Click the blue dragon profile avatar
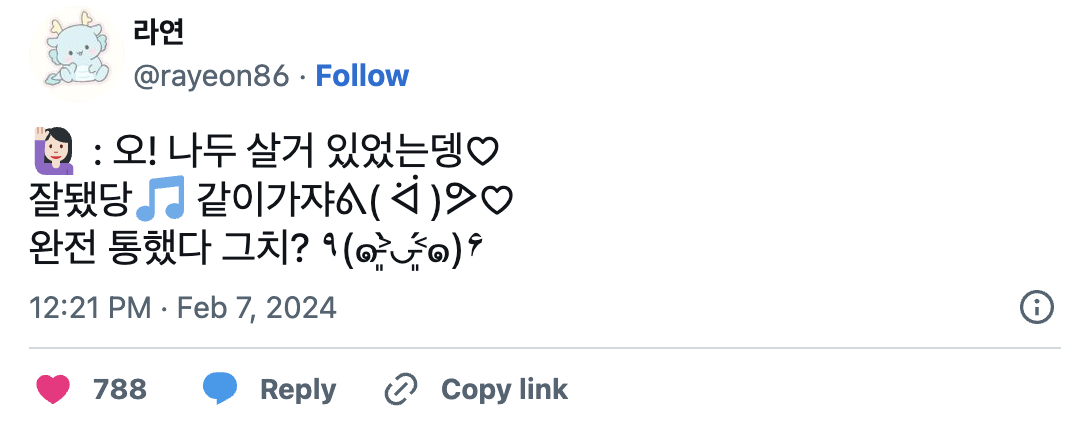 [x=75, y=53]
